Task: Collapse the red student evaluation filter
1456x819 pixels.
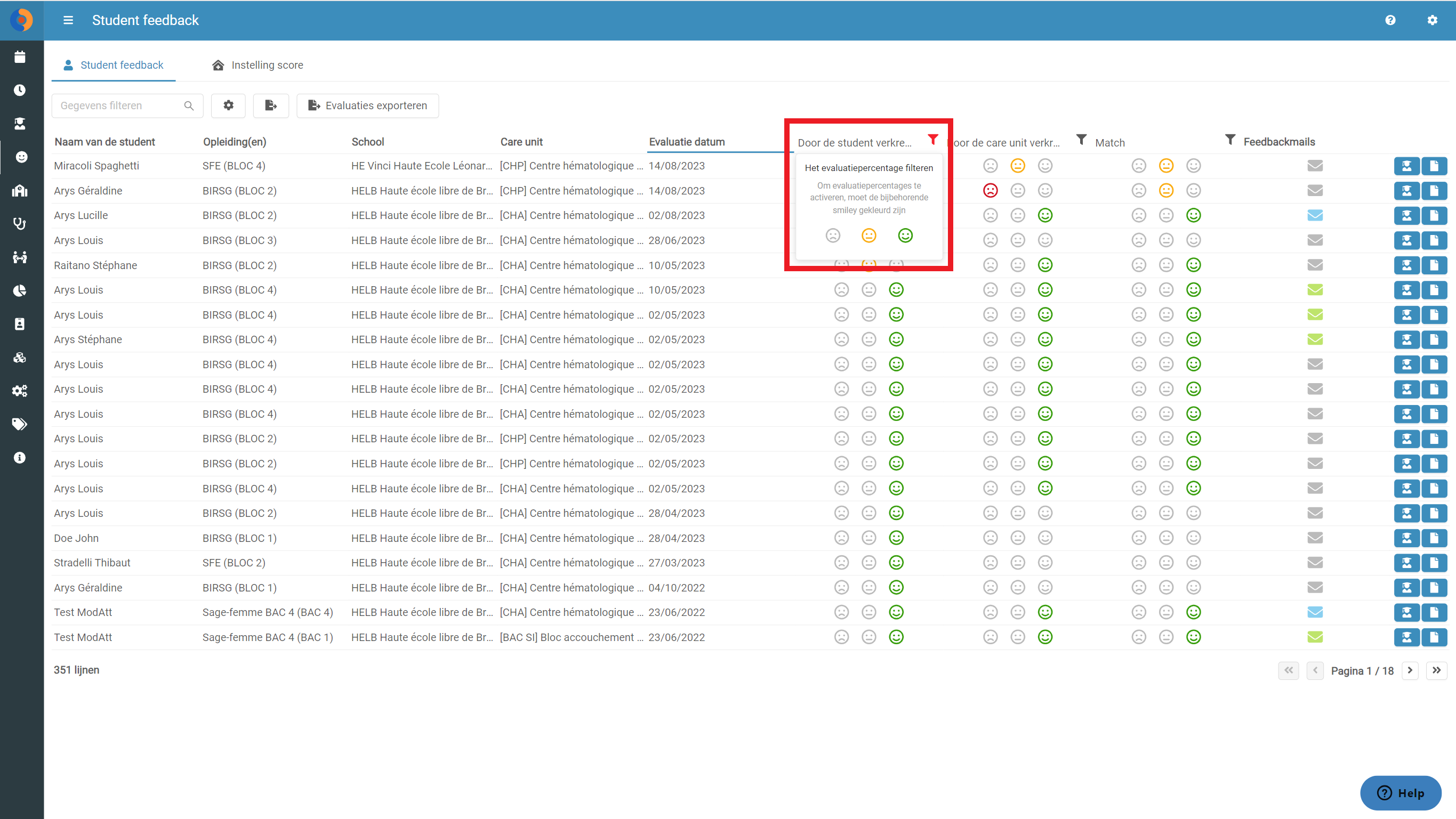Action: pyautogui.click(x=932, y=139)
